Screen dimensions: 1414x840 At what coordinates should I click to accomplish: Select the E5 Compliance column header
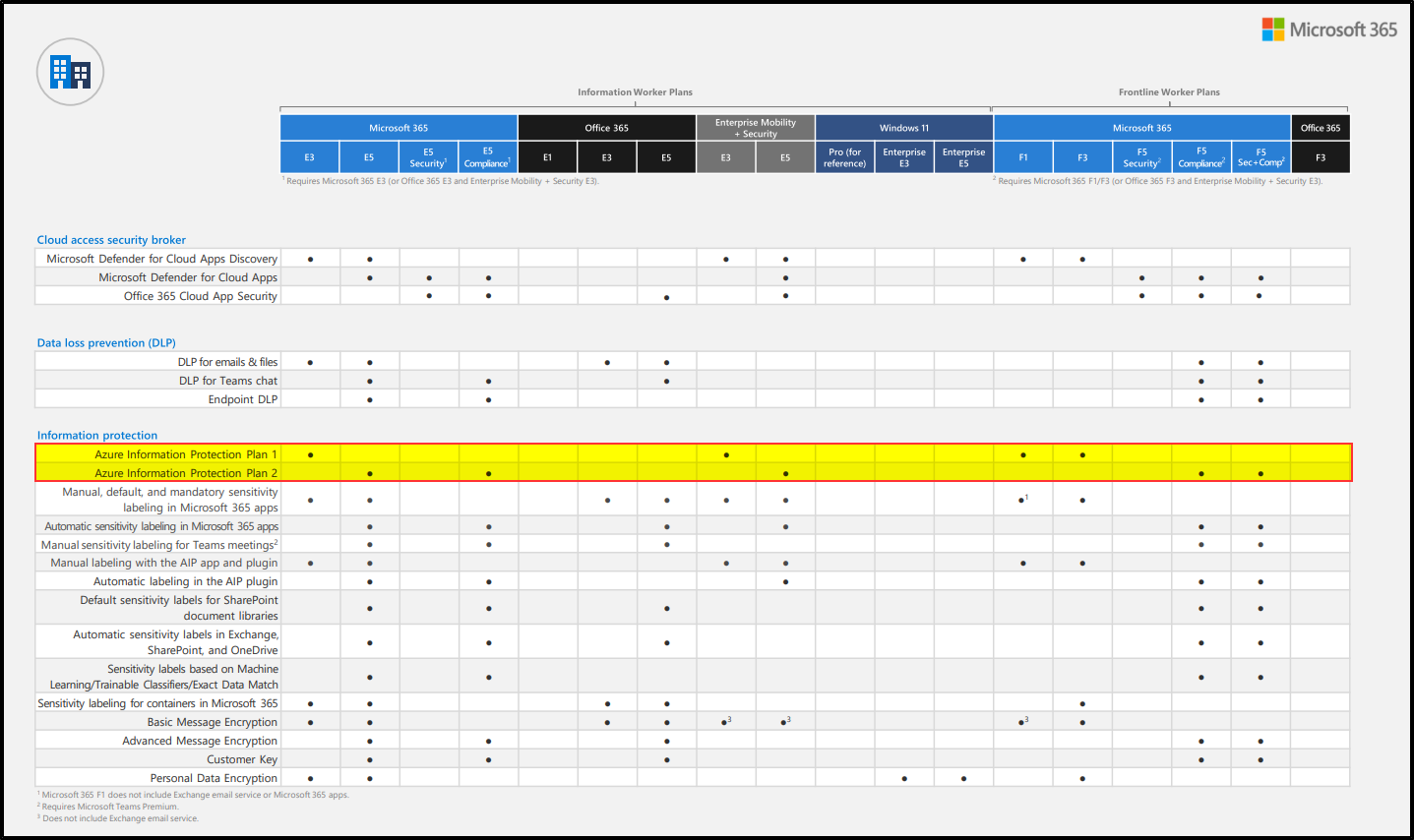coord(488,157)
